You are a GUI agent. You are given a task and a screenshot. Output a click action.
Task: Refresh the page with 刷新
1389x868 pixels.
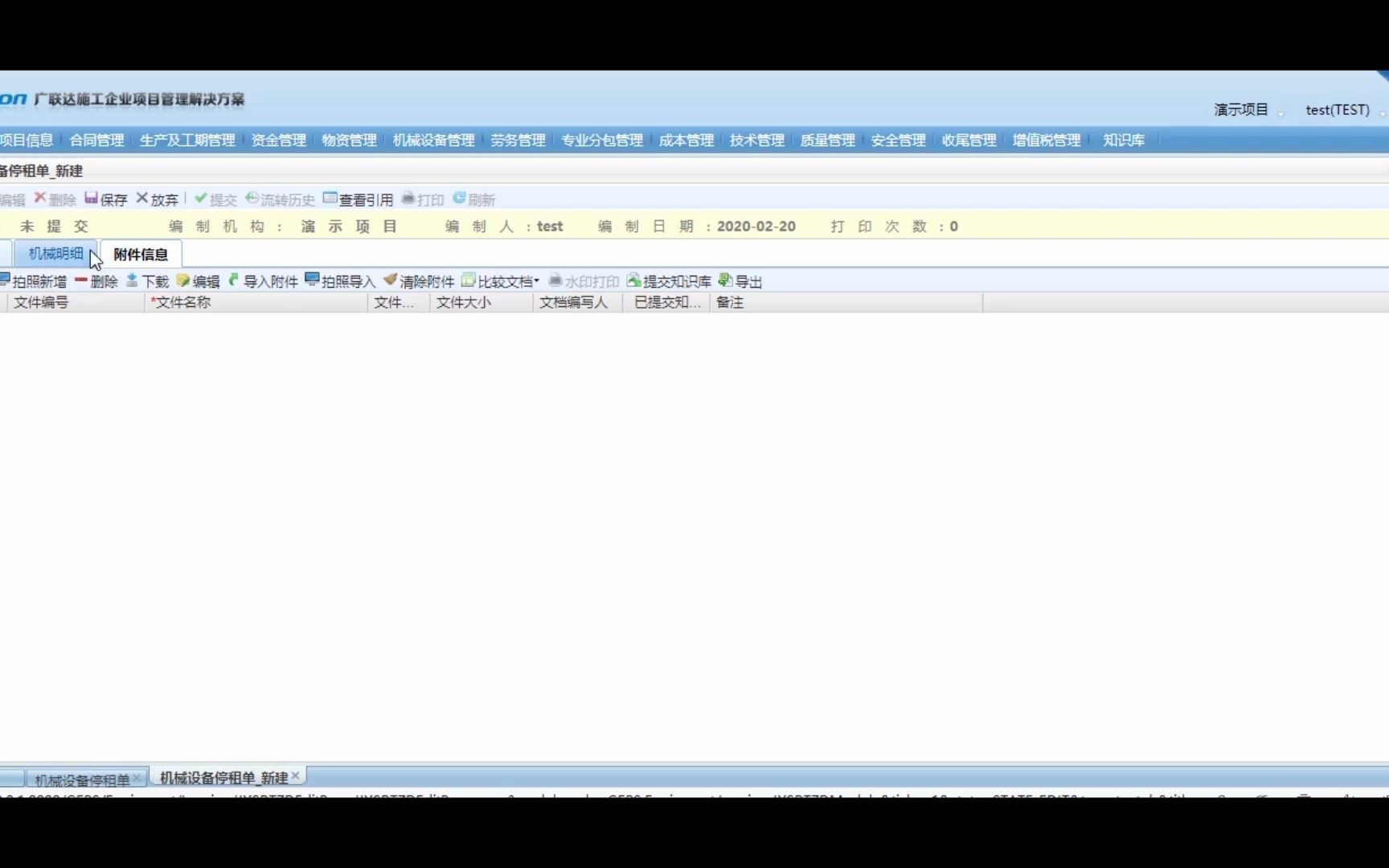[474, 199]
